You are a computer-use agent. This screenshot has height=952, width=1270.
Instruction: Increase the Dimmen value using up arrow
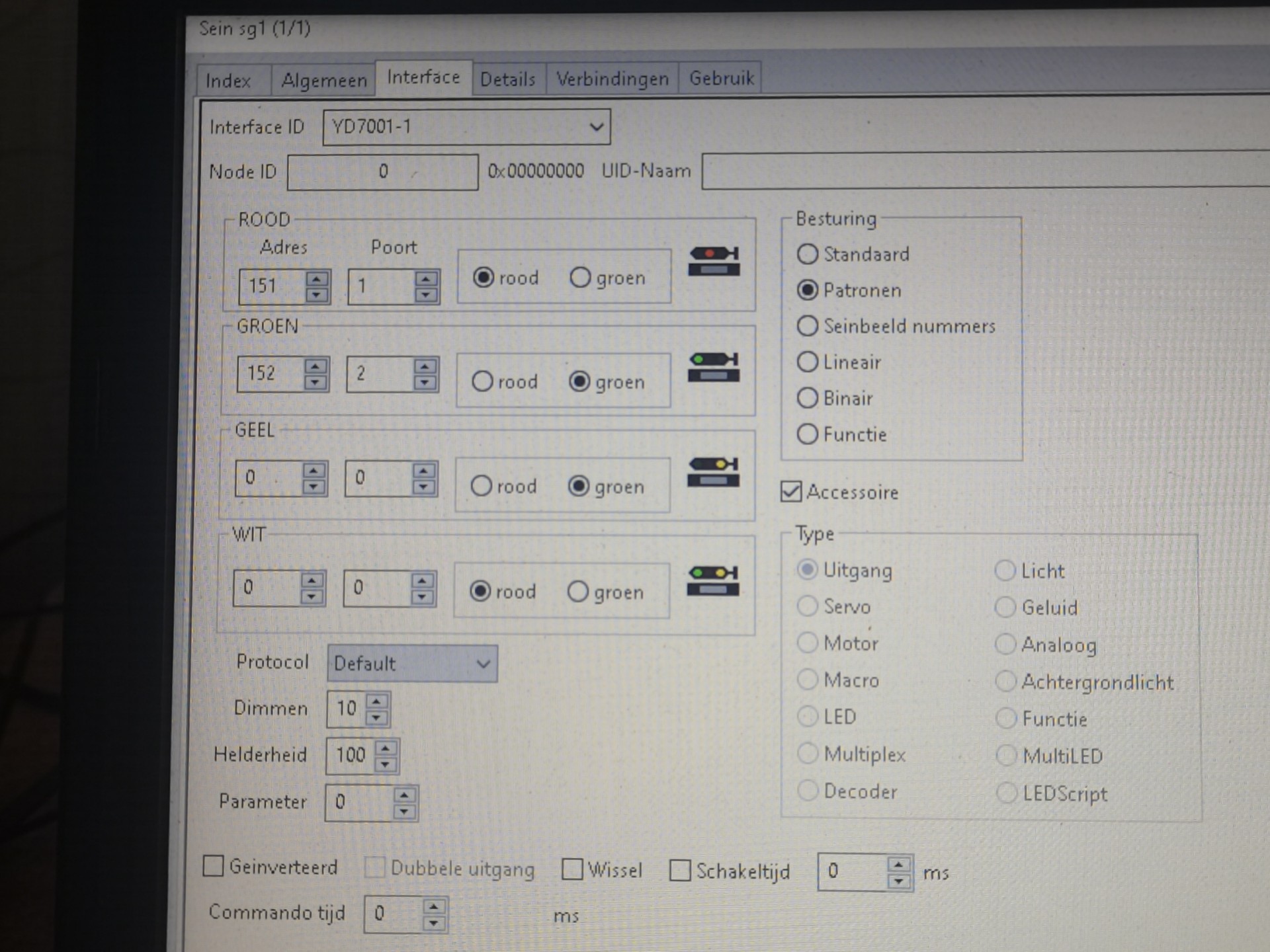tap(377, 701)
